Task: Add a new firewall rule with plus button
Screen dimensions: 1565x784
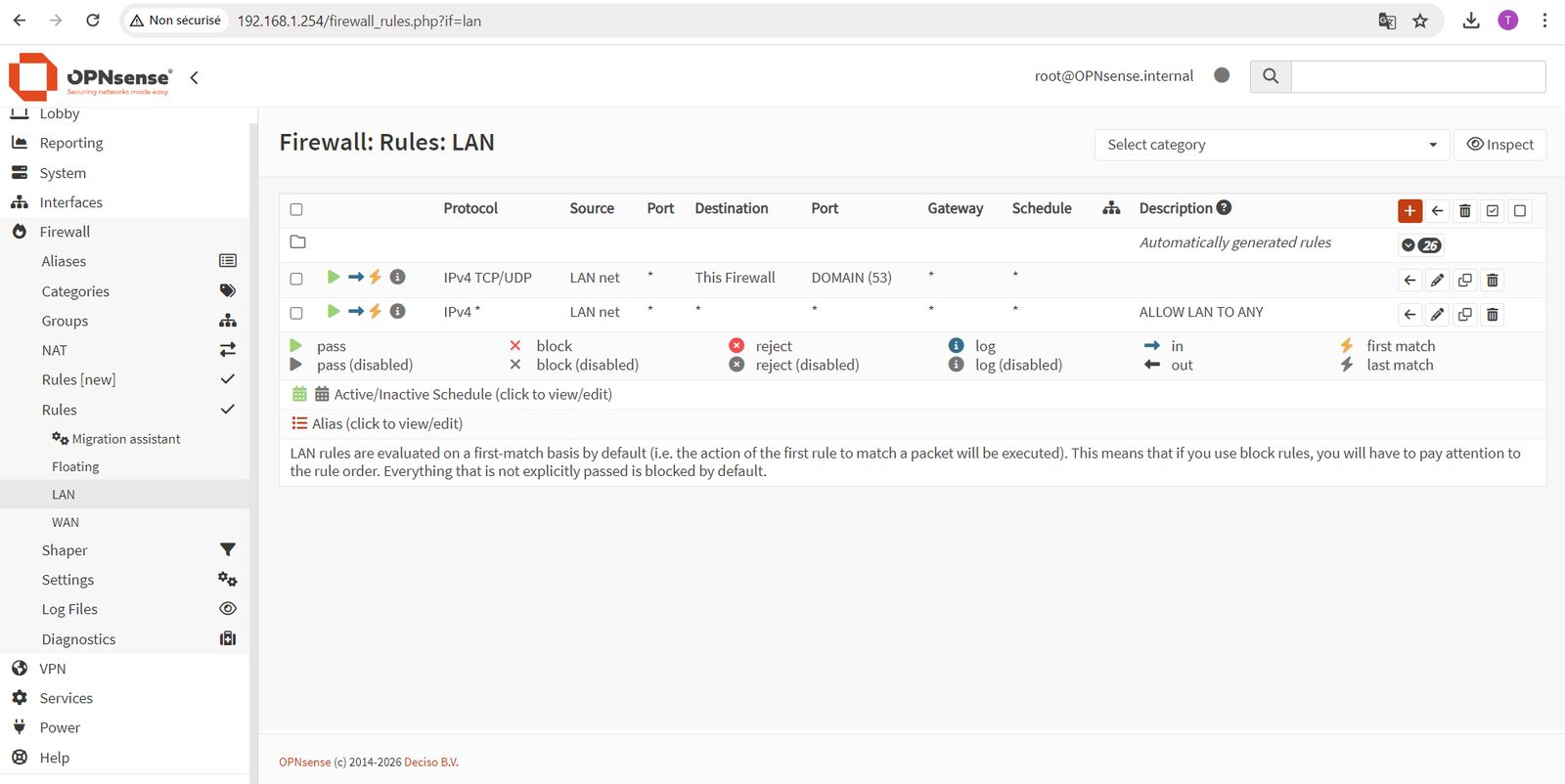Action: click(1409, 210)
